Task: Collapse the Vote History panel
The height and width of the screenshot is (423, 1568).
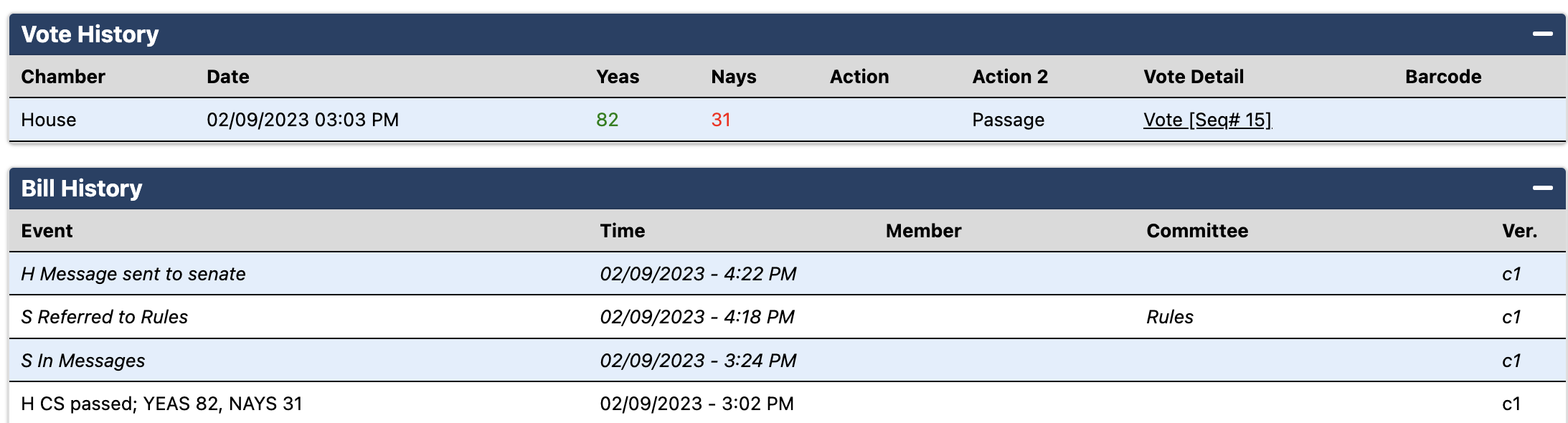Action: point(1542,34)
